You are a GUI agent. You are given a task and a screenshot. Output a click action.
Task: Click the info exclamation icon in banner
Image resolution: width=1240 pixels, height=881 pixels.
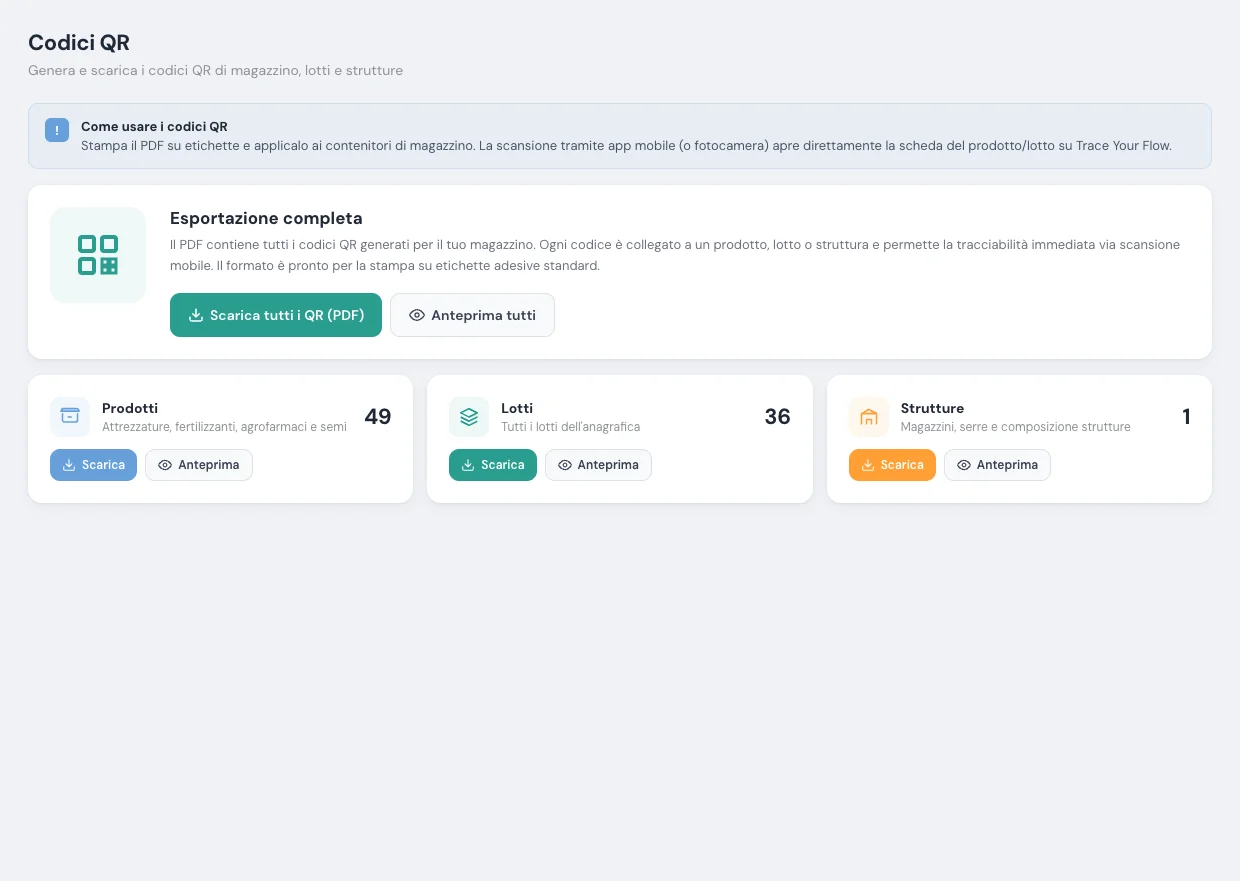point(57,130)
